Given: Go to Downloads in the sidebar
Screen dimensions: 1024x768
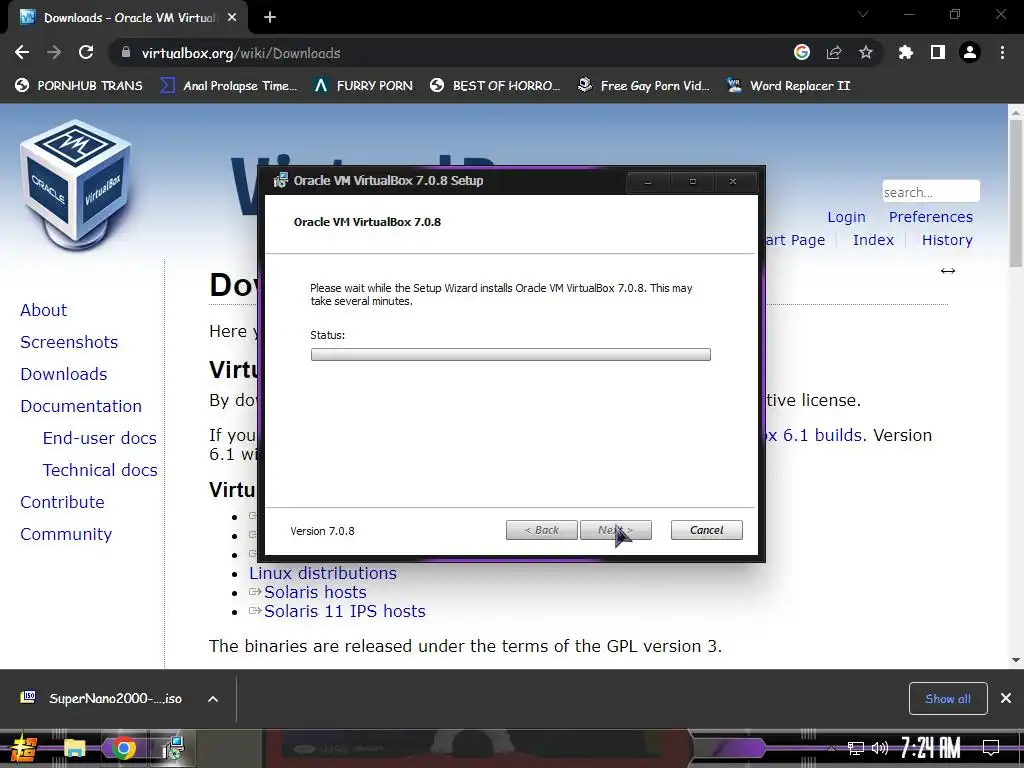Looking at the screenshot, I should point(64,374).
